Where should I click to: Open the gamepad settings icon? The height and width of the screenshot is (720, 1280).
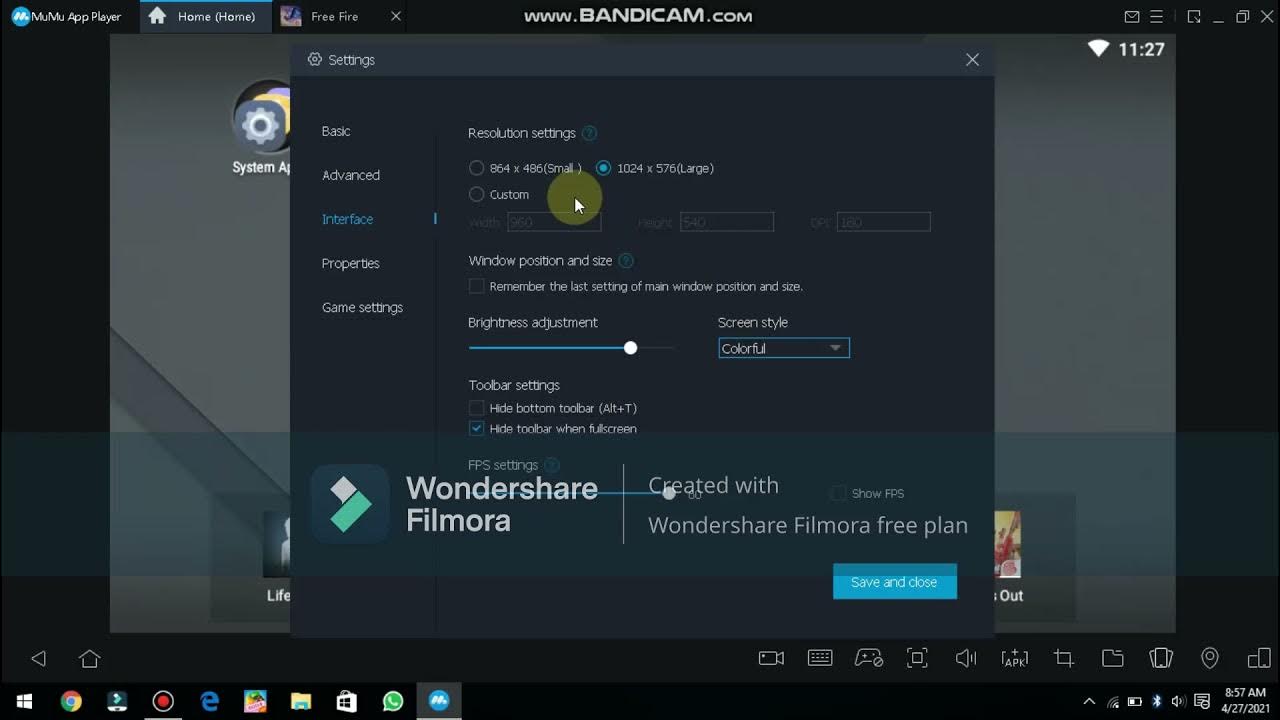pos(868,658)
